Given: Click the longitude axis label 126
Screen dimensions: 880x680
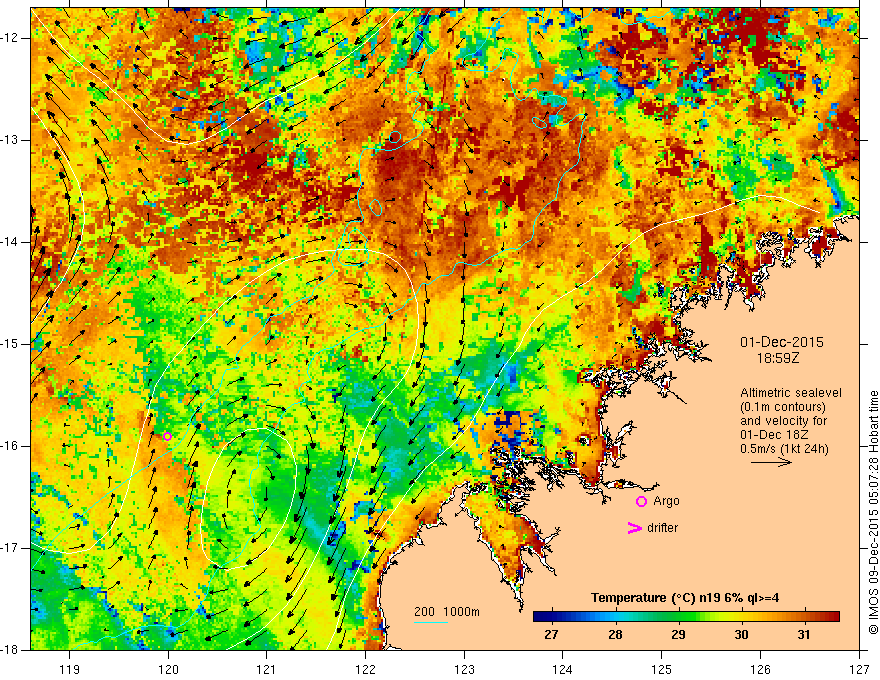Looking at the screenshot, I should coord(760,669).
